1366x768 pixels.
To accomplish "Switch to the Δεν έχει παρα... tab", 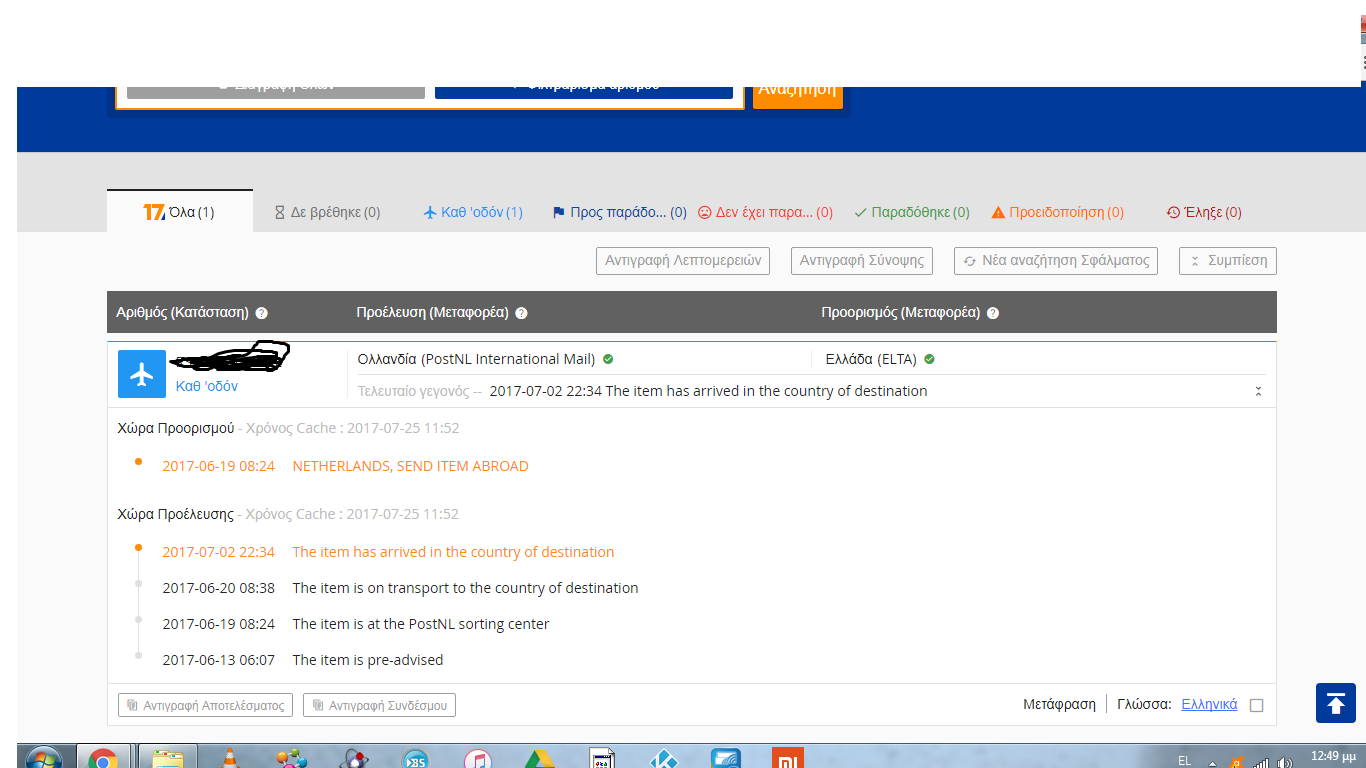I will pos(765,212).
